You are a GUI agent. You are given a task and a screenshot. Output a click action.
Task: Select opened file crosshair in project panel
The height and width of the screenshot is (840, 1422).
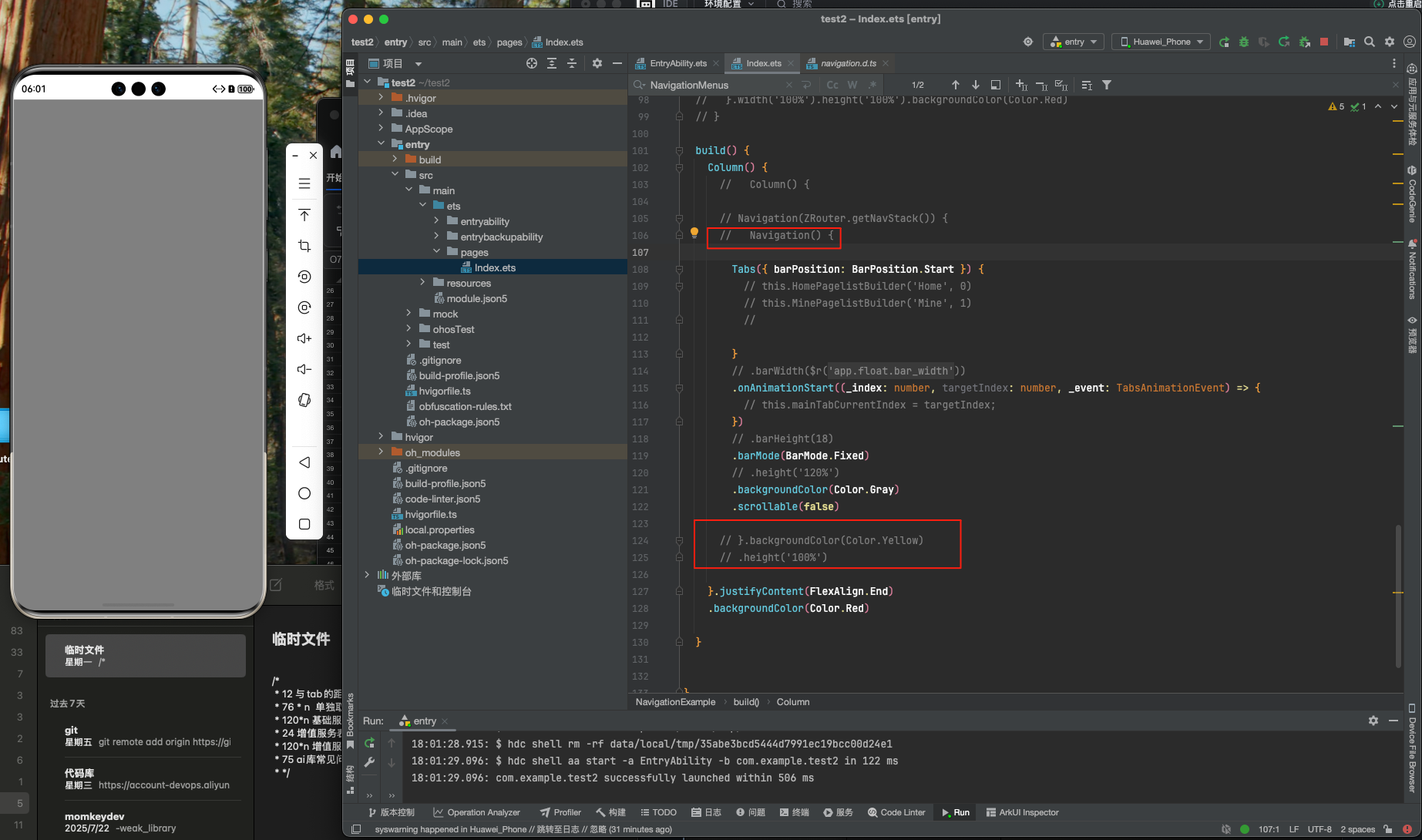532,63
